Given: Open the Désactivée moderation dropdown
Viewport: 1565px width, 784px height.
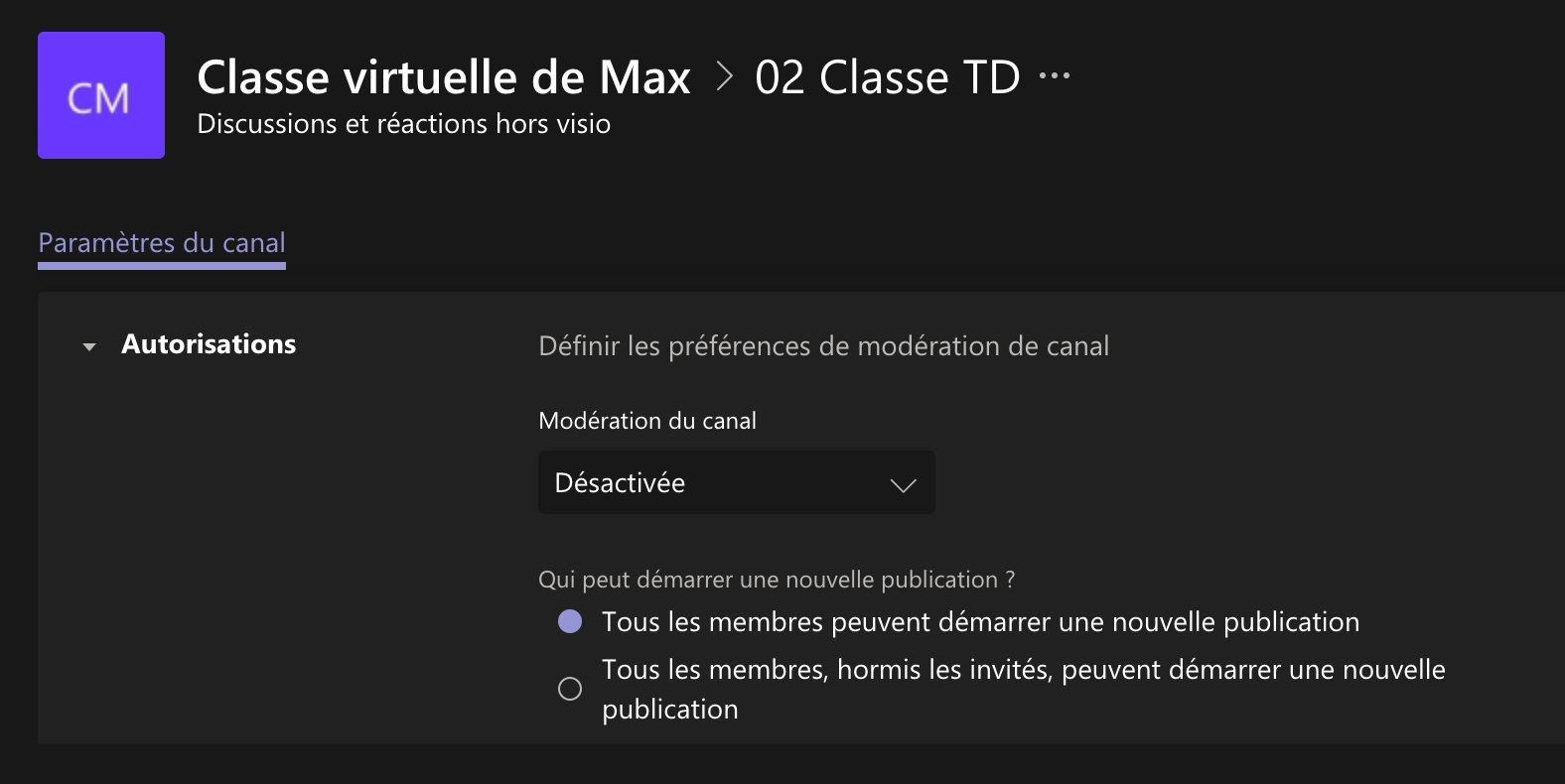Looking at the screenshot, I should (737, 482).
